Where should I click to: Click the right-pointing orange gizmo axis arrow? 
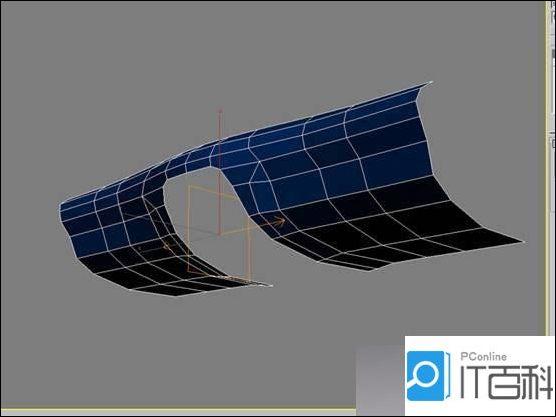click(279, 222)
